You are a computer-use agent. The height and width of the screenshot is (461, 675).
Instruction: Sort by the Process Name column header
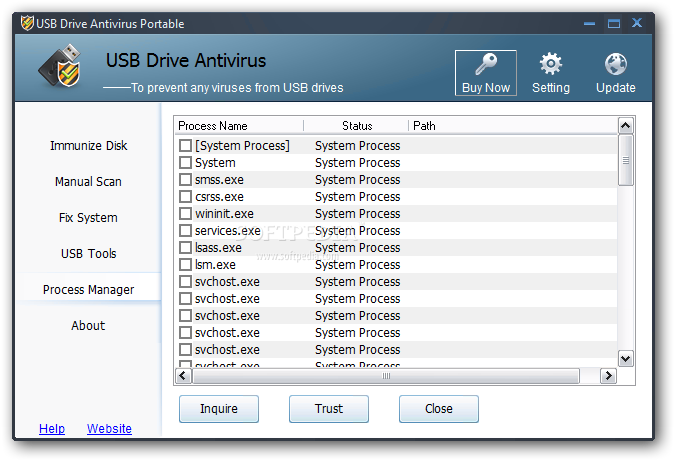tap(239, 126)
